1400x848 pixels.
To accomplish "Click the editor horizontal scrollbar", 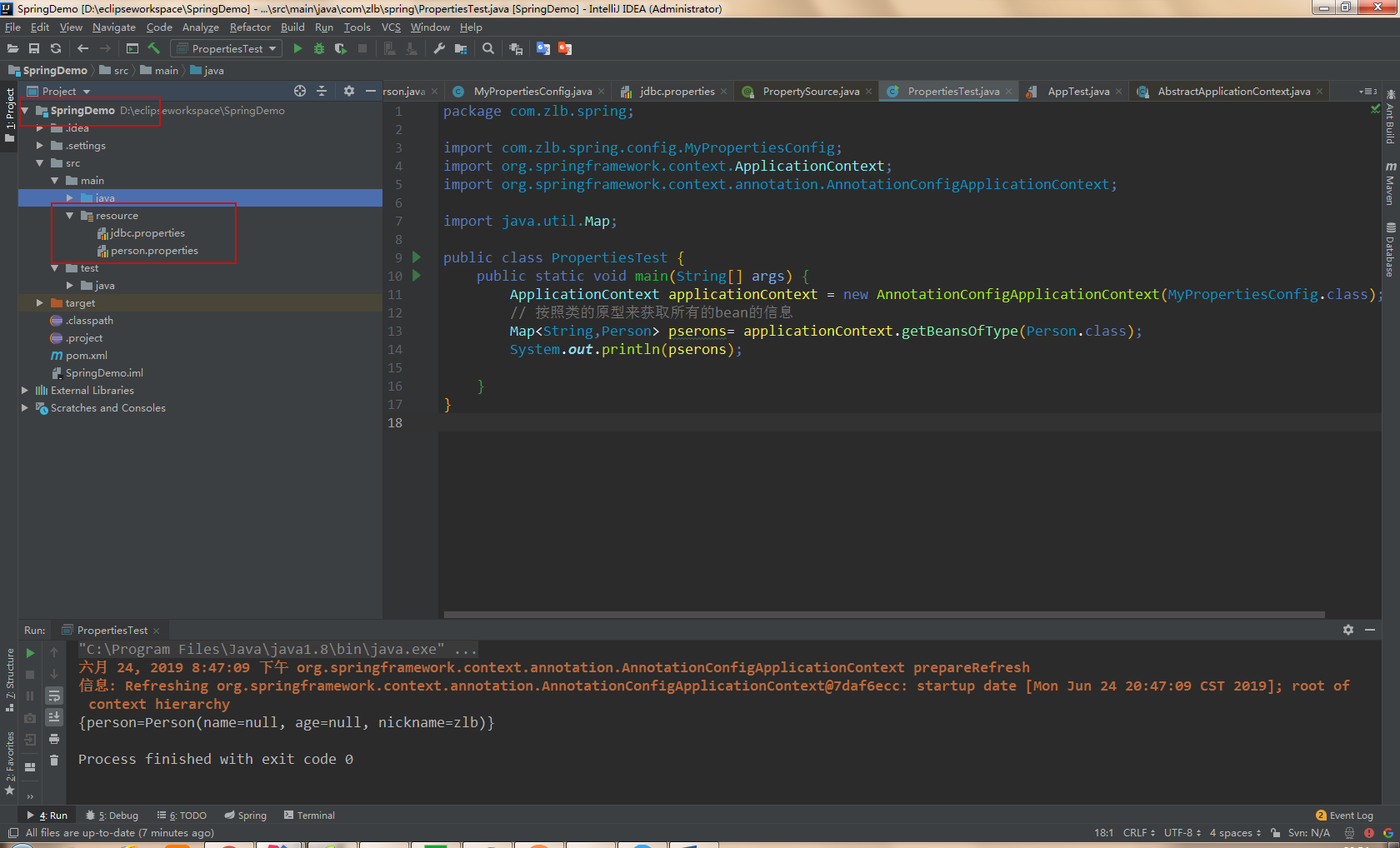I will pos(883,615).
